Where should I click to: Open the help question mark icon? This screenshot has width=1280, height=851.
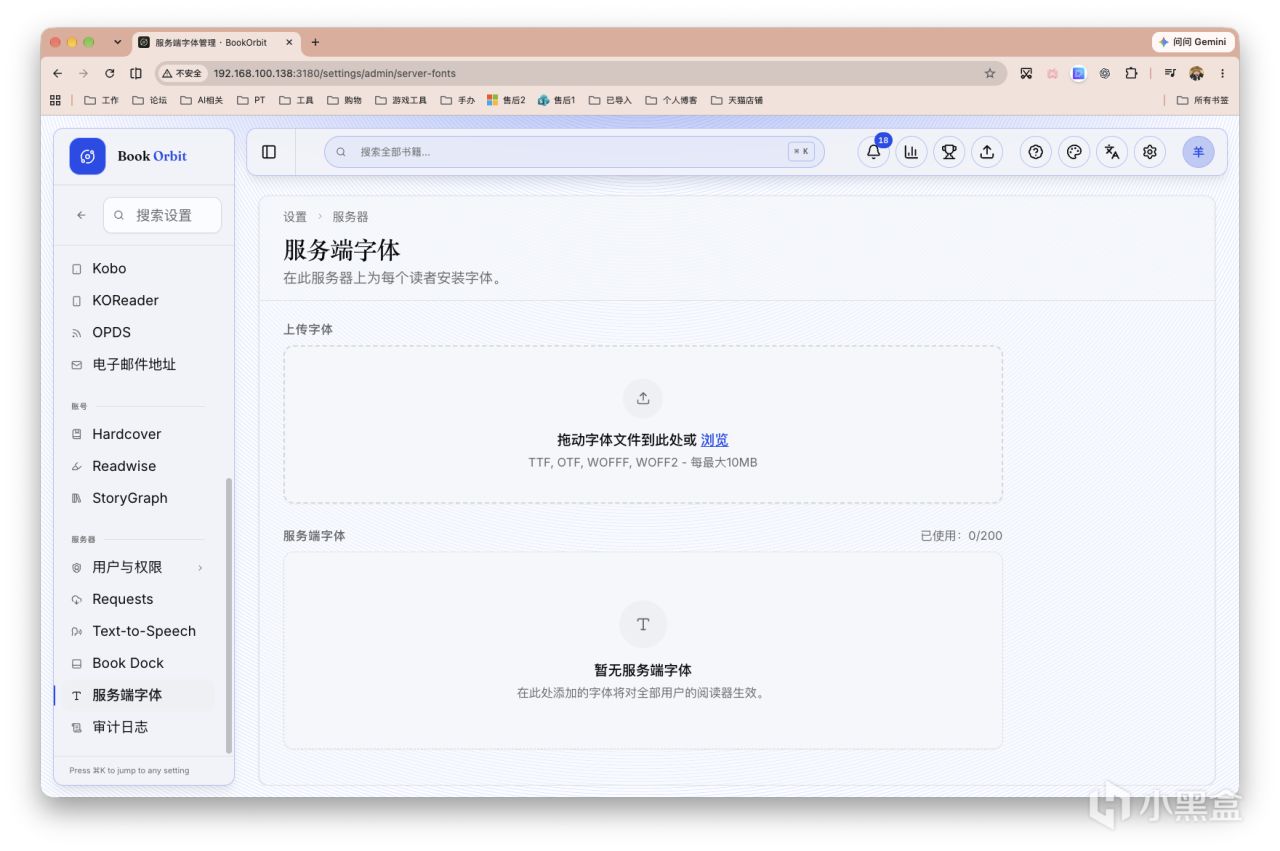1036,152
